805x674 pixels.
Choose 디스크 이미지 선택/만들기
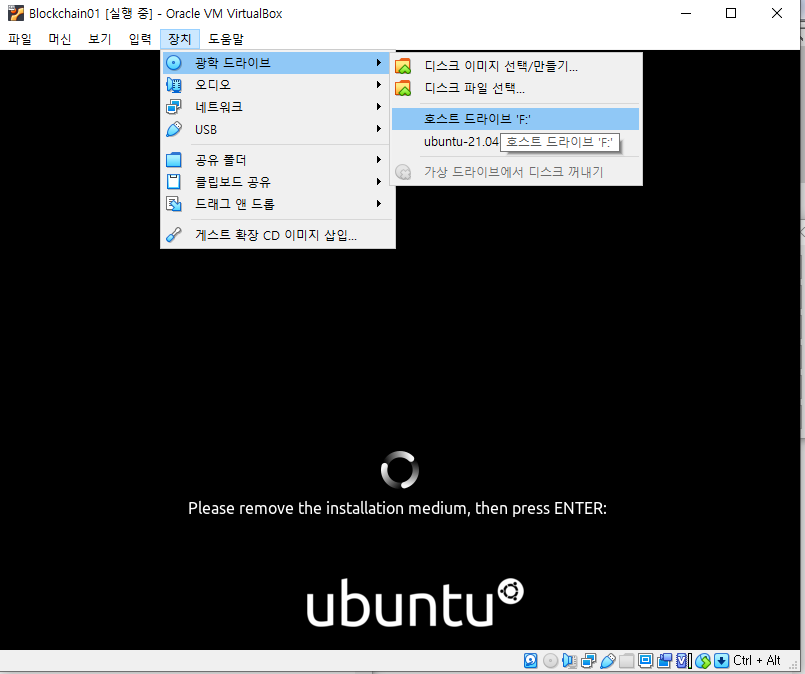(515, 66)
